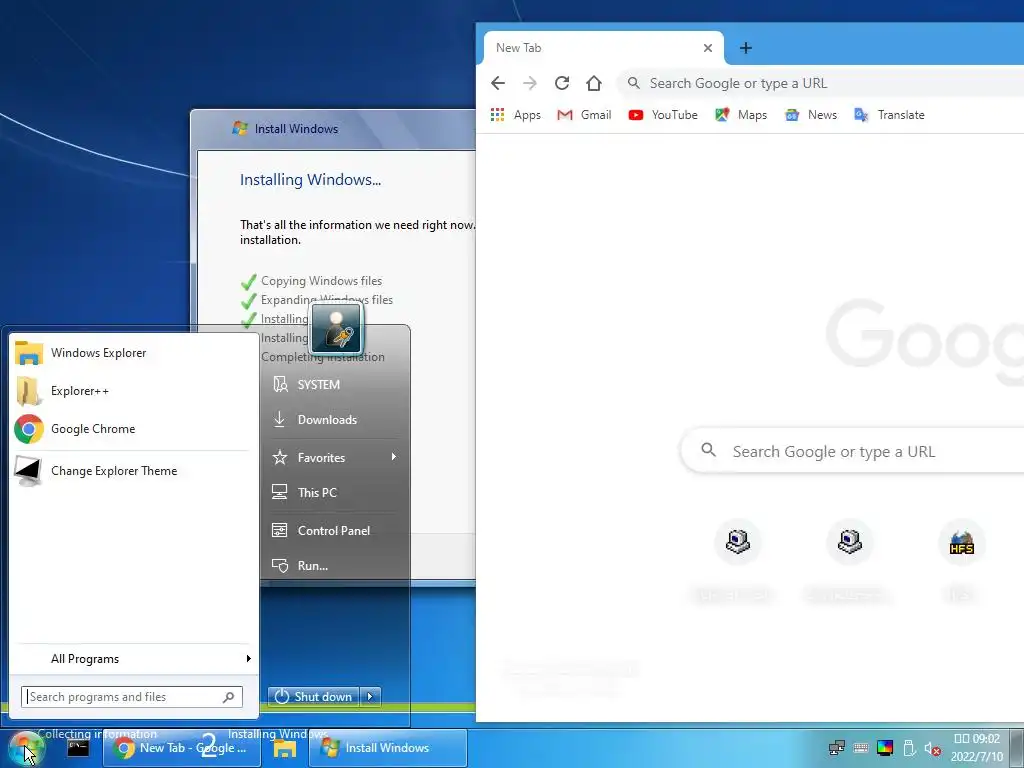Open Downloads from start menu
This screenshot has height=768, width=1024.
334,420
